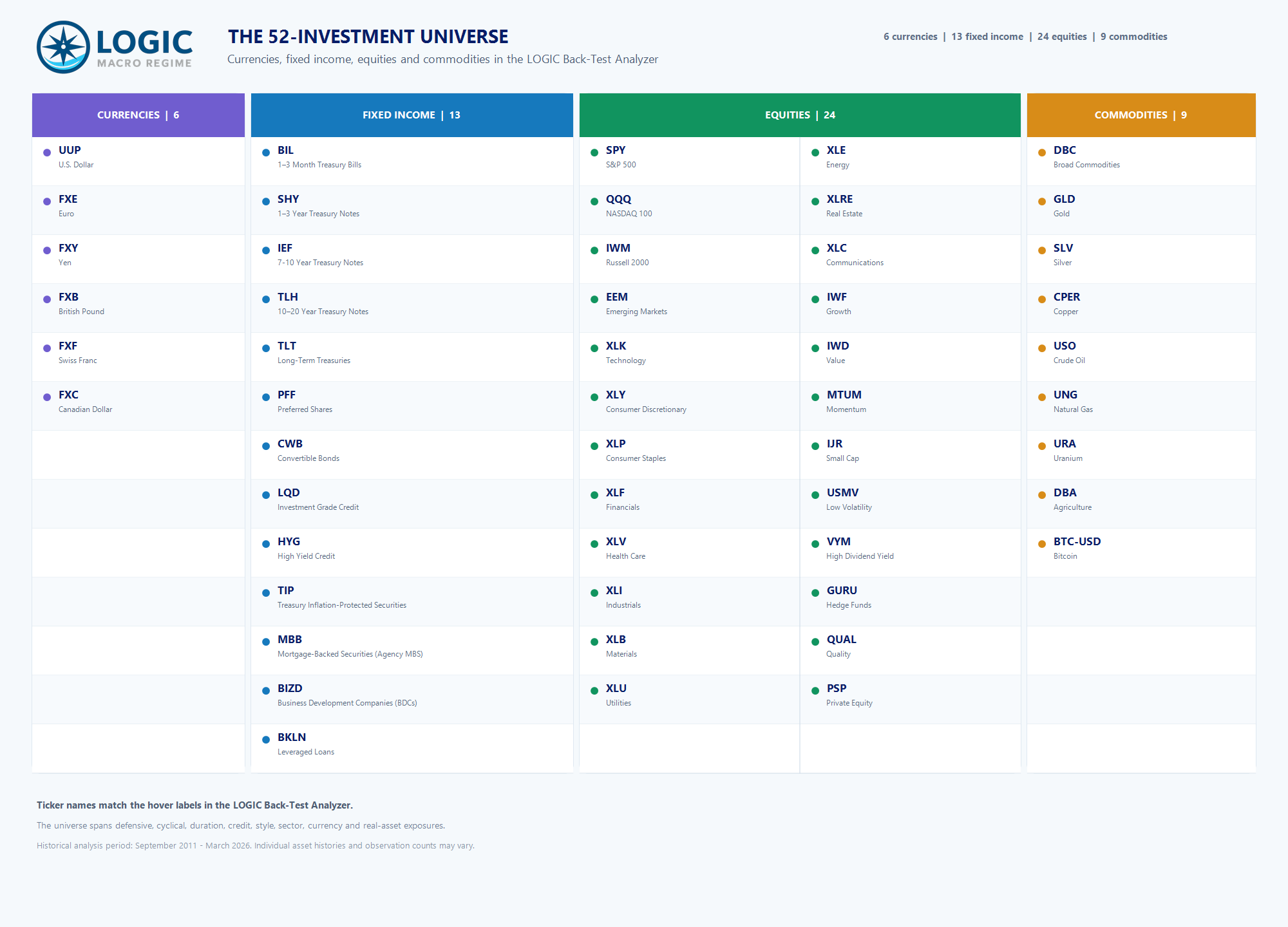Select the CWB ticker
Screen dimensions: 1288x927
point(290,444)
